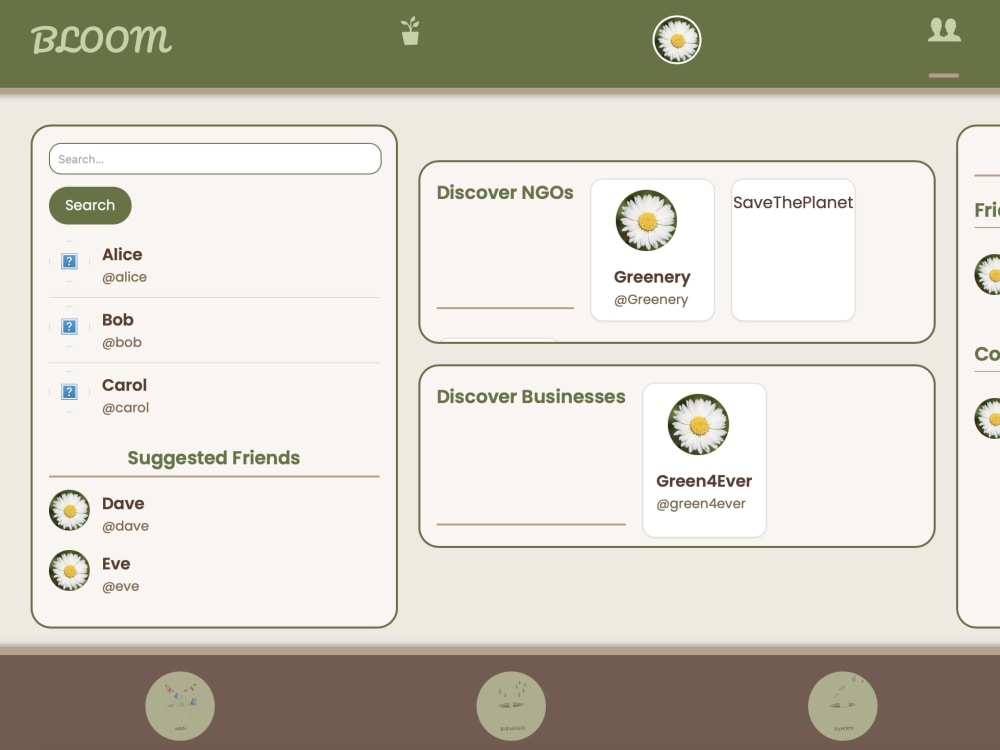This screenshot has height=750, width=1000.
Task: Select the @dave username
Action: [126, 526]
